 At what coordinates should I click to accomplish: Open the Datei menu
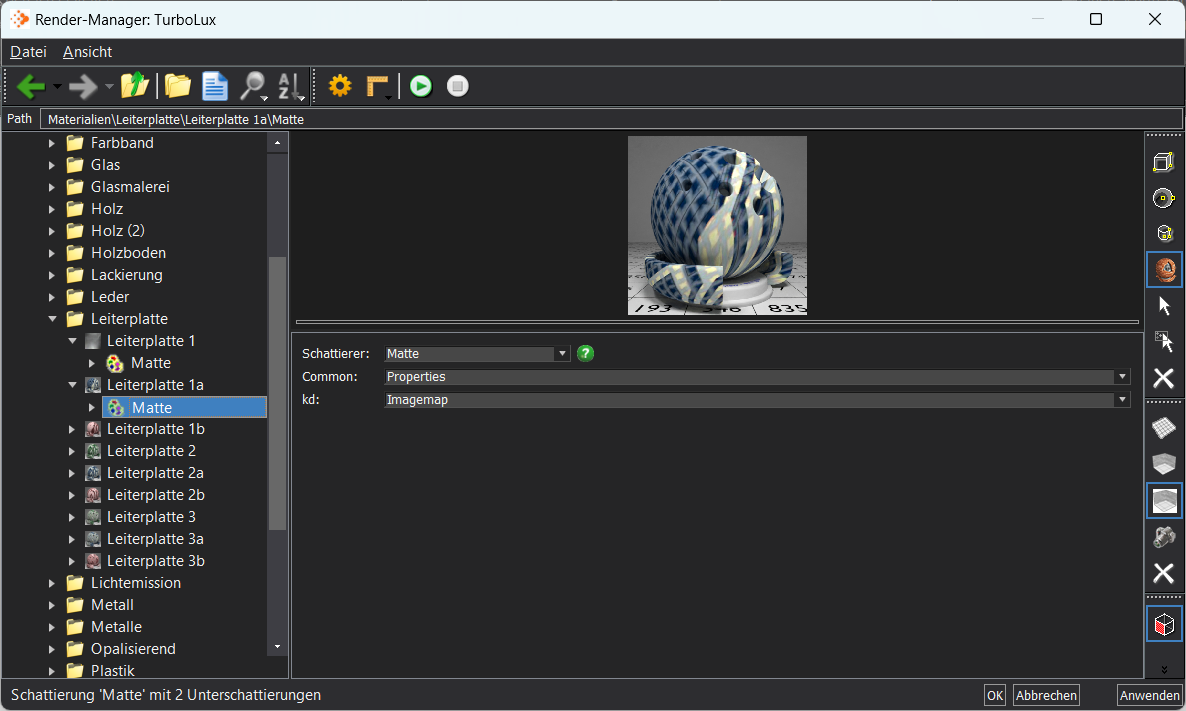[x=28, y=51]
